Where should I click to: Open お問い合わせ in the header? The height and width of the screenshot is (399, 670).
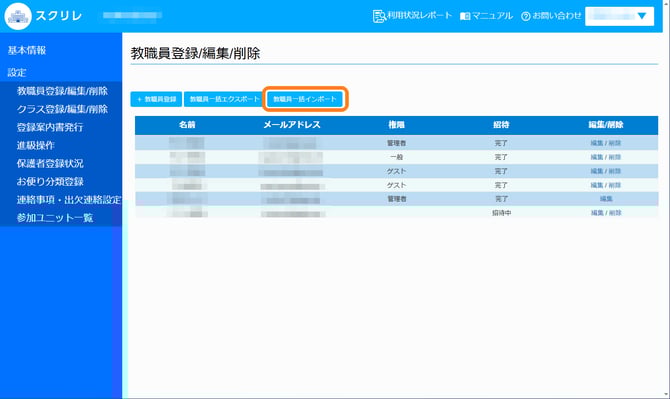coord(551,16)
